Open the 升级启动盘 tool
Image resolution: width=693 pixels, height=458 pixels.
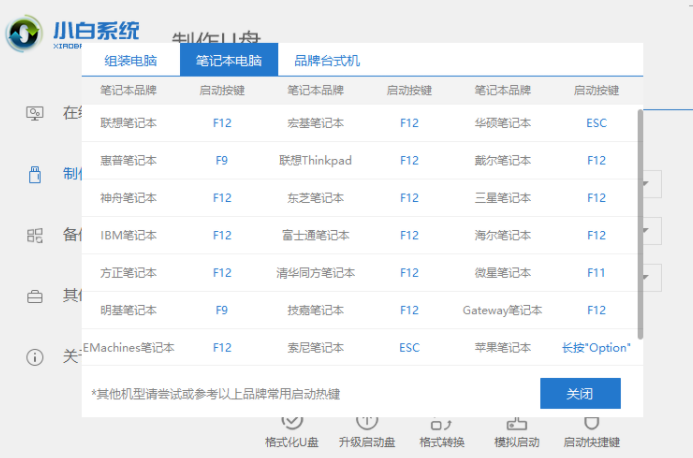tap(367, 429)
